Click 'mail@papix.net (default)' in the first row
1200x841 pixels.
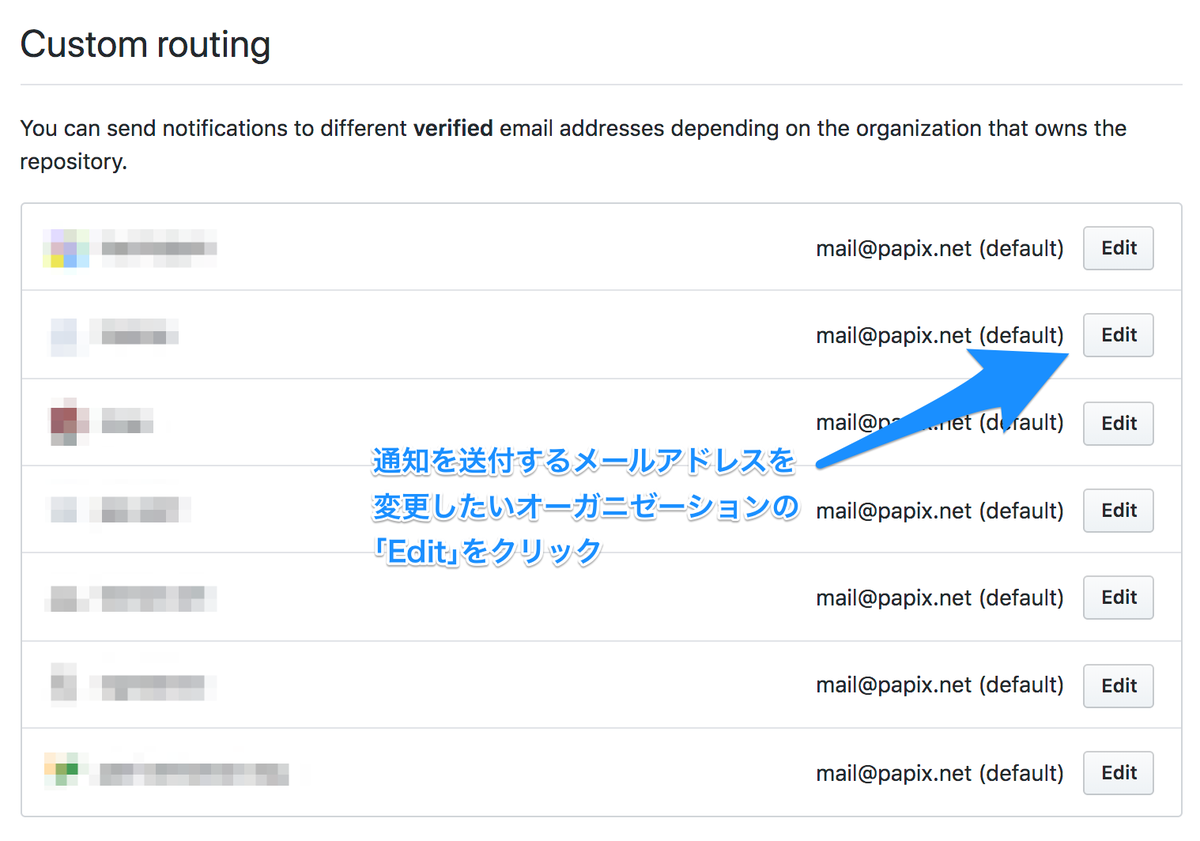point(939,248)
